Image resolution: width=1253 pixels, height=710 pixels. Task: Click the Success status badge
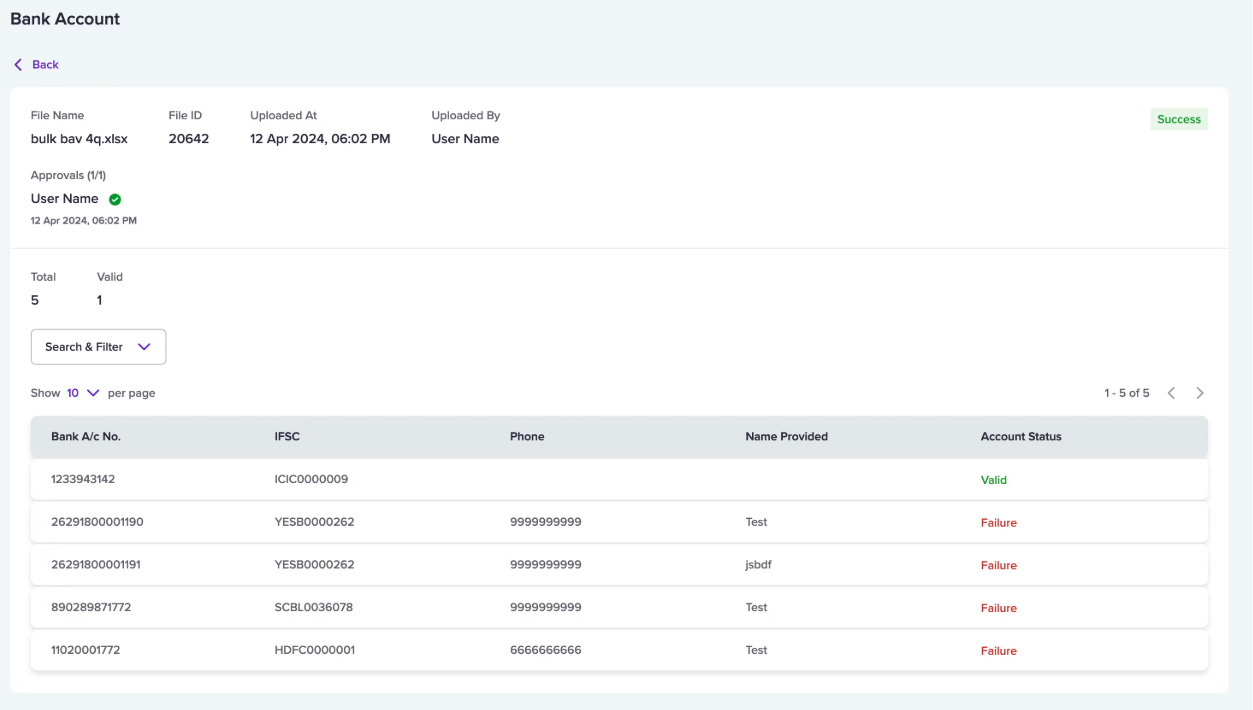[x=1178, y=118]
